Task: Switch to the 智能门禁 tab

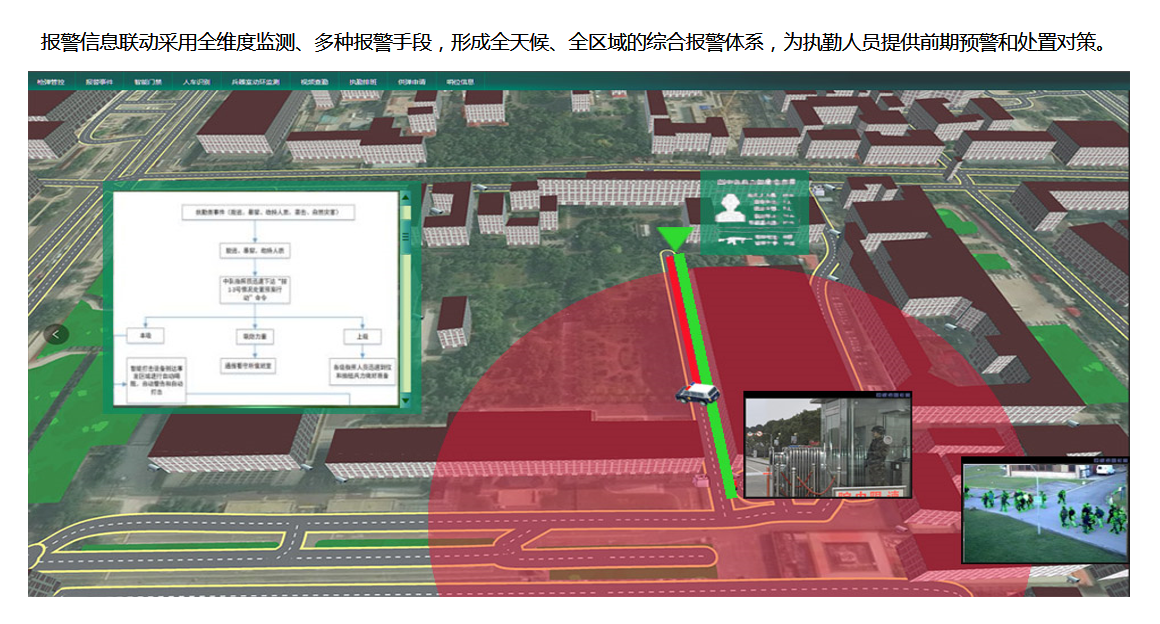Action: (148, 82)
